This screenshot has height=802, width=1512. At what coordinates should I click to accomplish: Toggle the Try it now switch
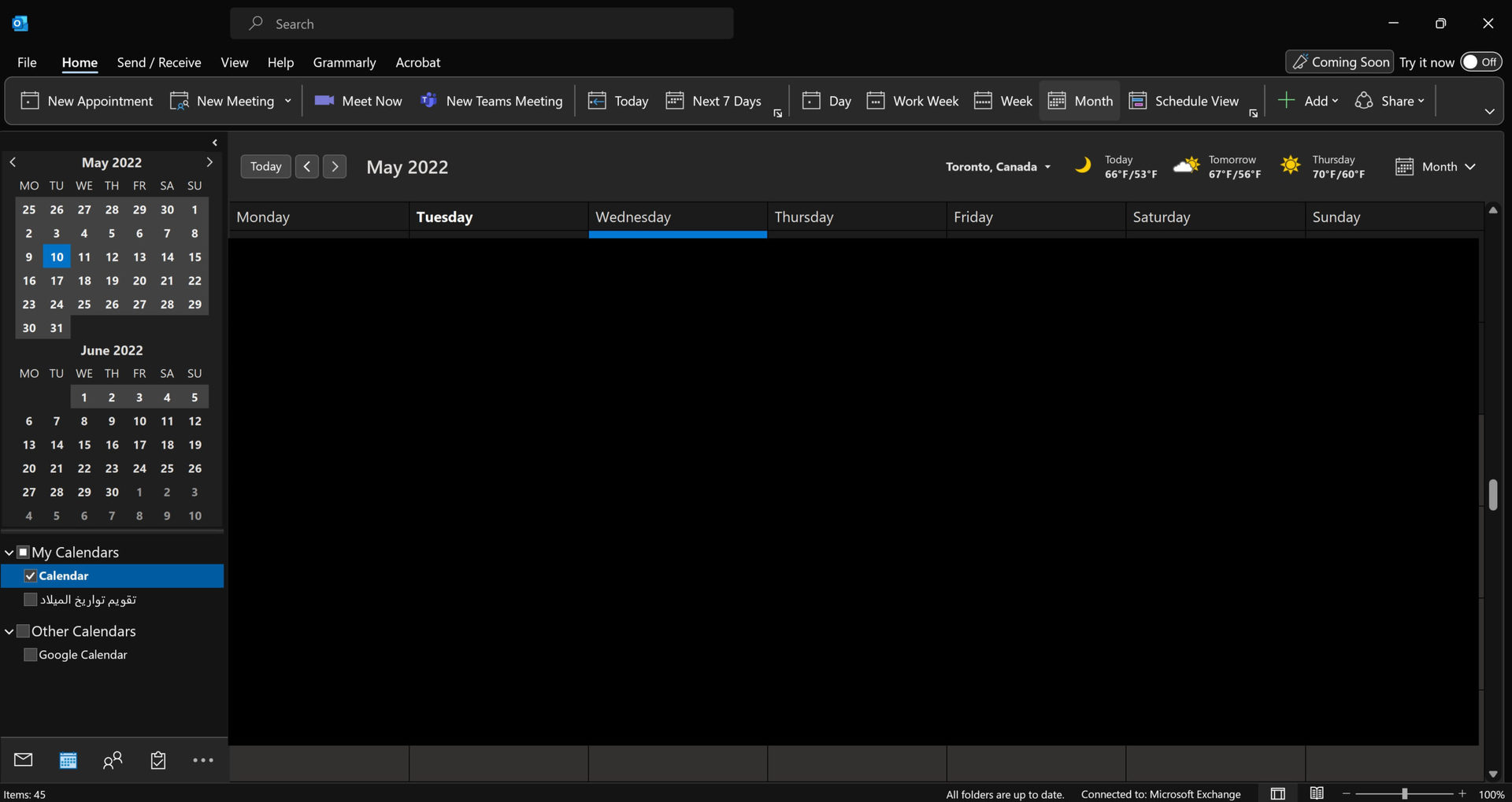point(1480,62)
